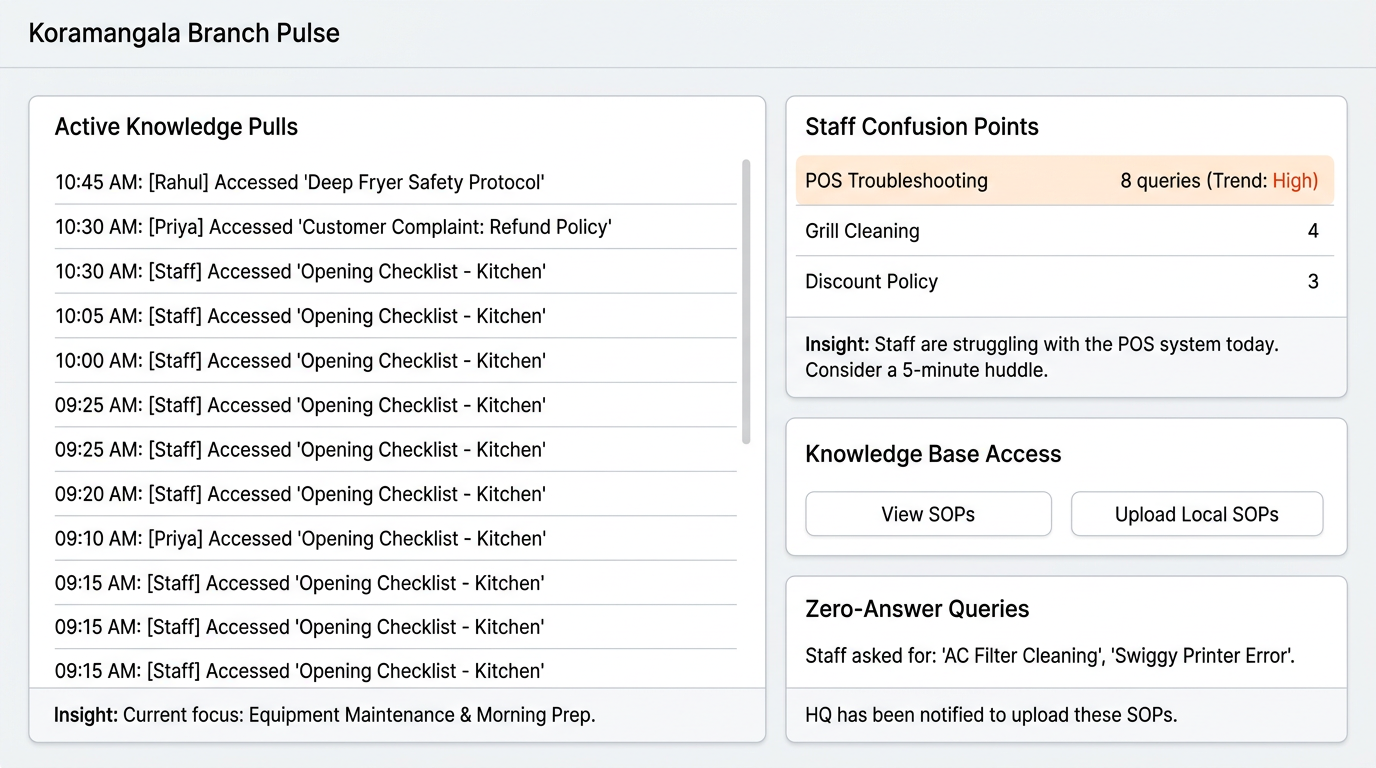1376x768 pixels.
Task: Click the View SOPs button
Action: click(x=927, y=513)
